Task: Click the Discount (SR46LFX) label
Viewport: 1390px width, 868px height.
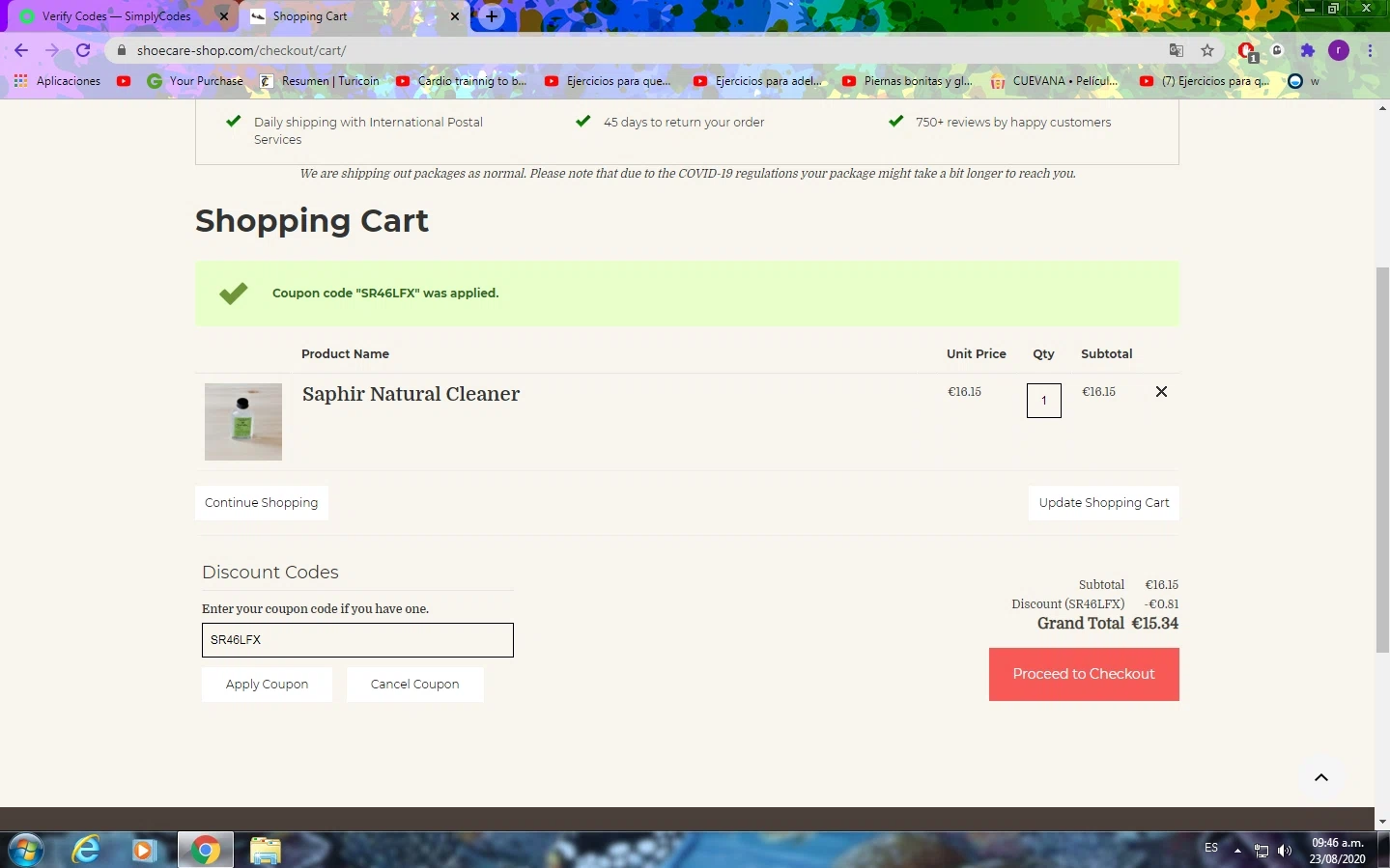Action: coord(1068,604)
